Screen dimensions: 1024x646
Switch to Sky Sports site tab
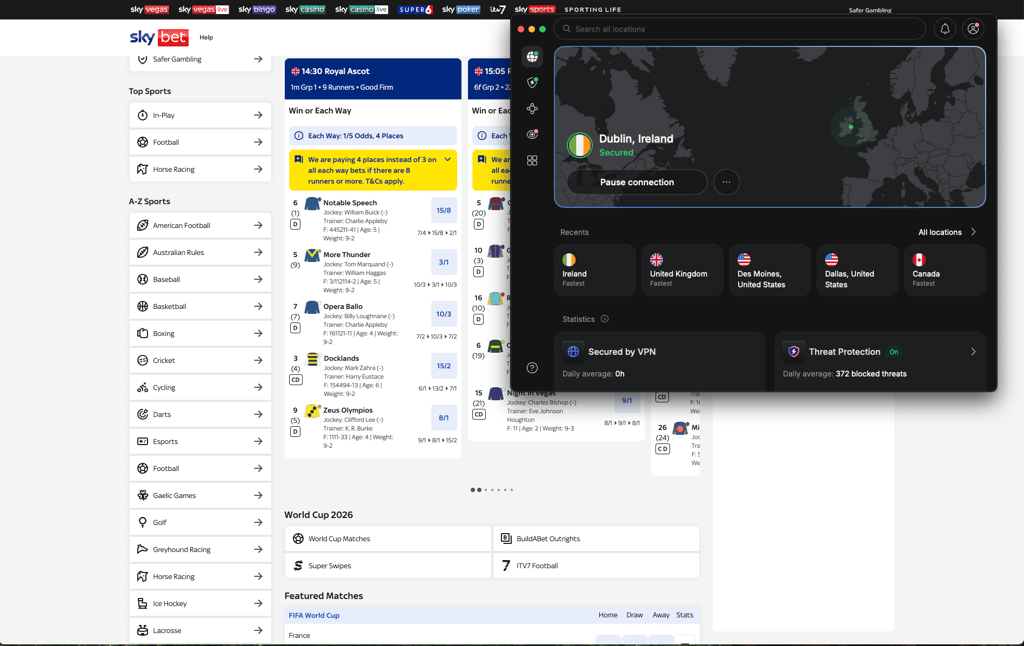coord(535,9)
